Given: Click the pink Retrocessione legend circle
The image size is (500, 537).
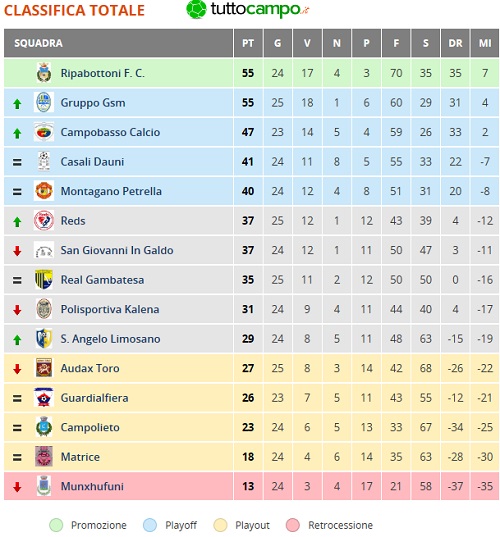Looking at the screenshot, I should pyautogui.click(x=293, y=525).
